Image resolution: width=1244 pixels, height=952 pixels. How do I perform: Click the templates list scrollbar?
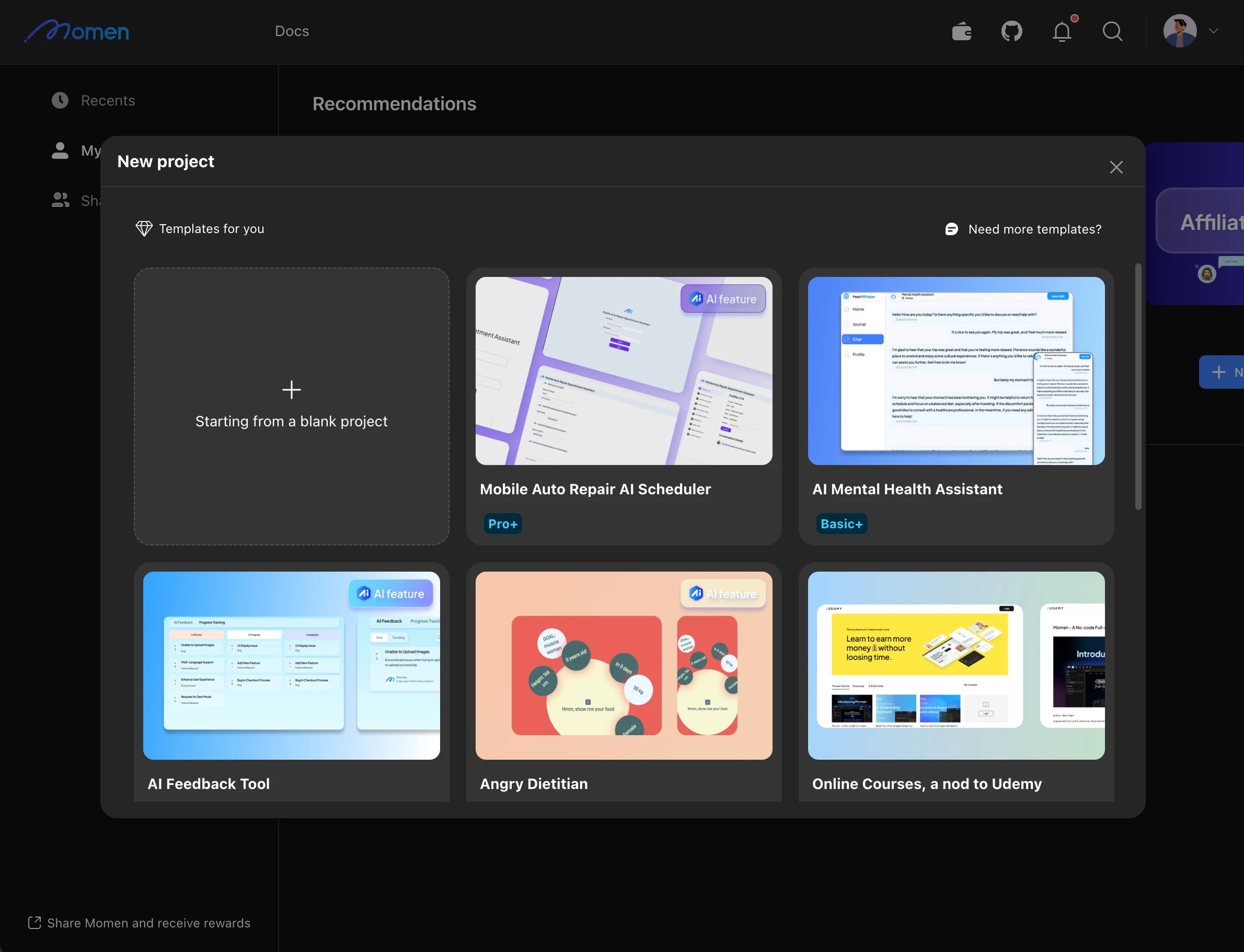click(1138, 387)
